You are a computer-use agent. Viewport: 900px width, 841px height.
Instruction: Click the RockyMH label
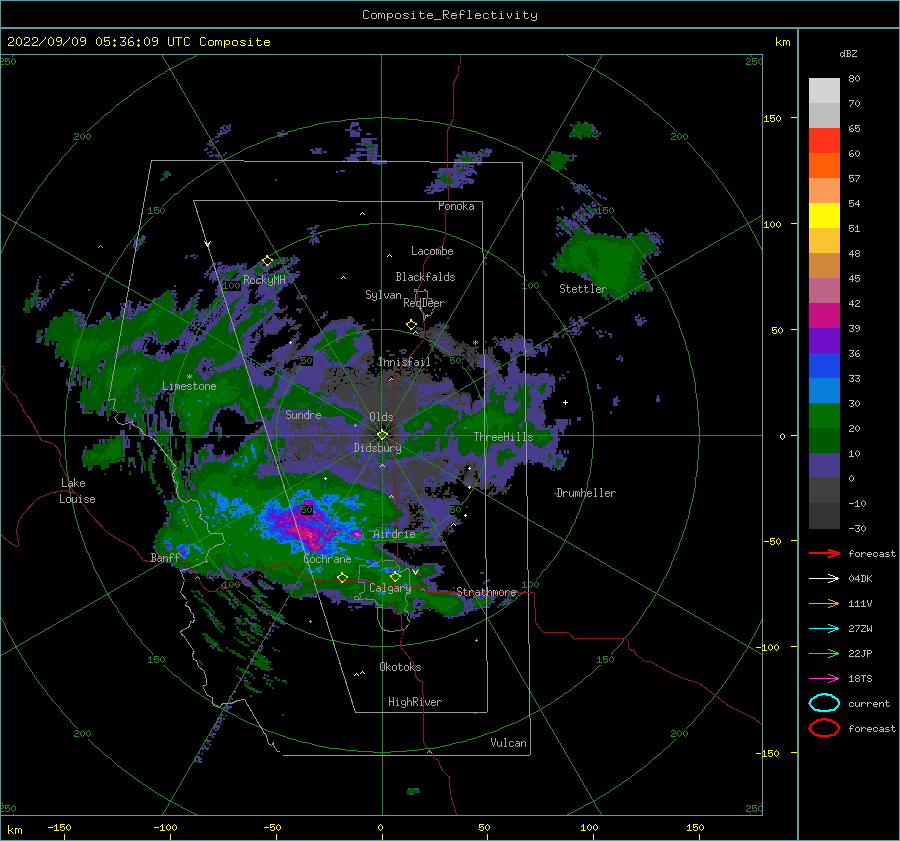click(x=264, y=280)
